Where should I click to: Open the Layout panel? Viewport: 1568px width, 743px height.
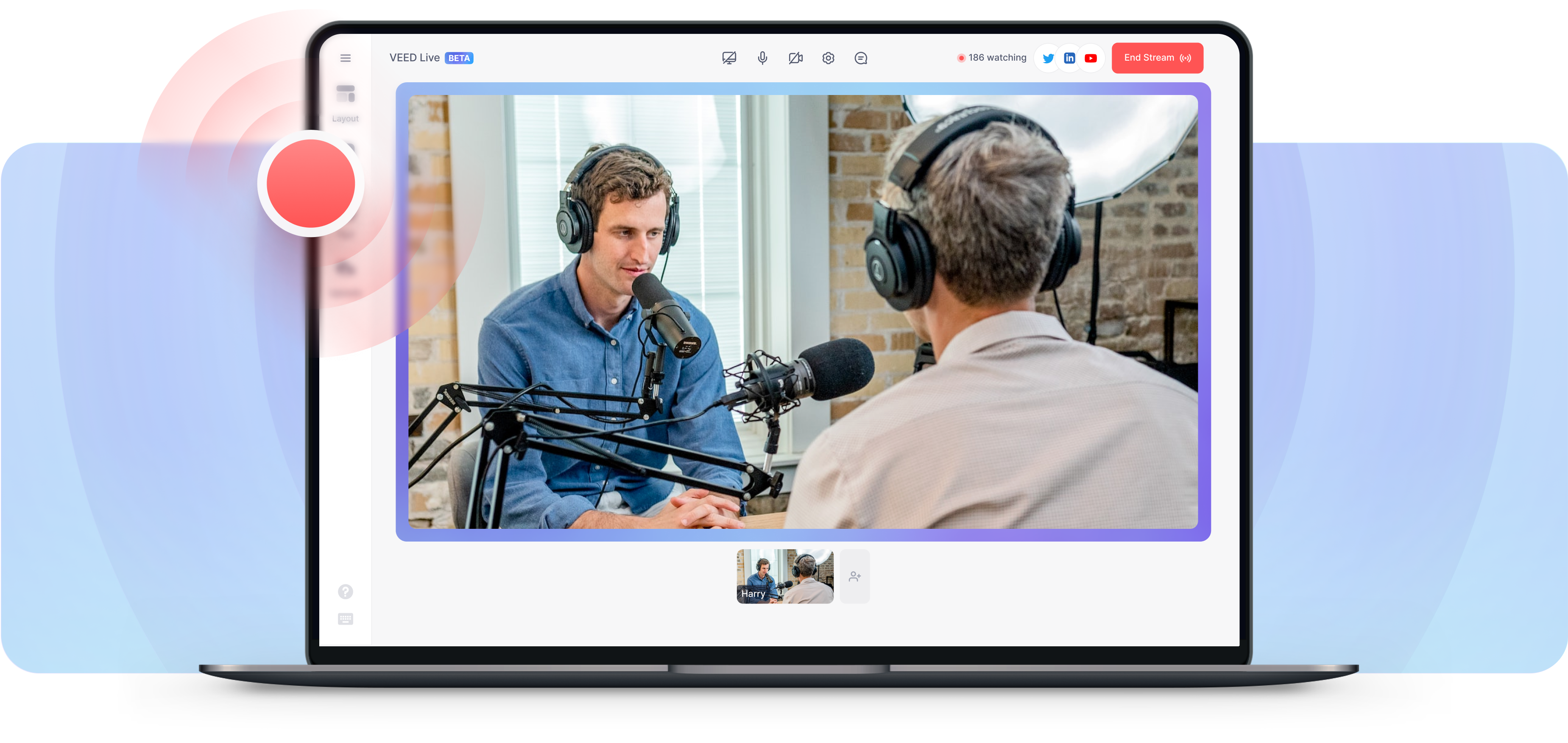tap(345, 103)
